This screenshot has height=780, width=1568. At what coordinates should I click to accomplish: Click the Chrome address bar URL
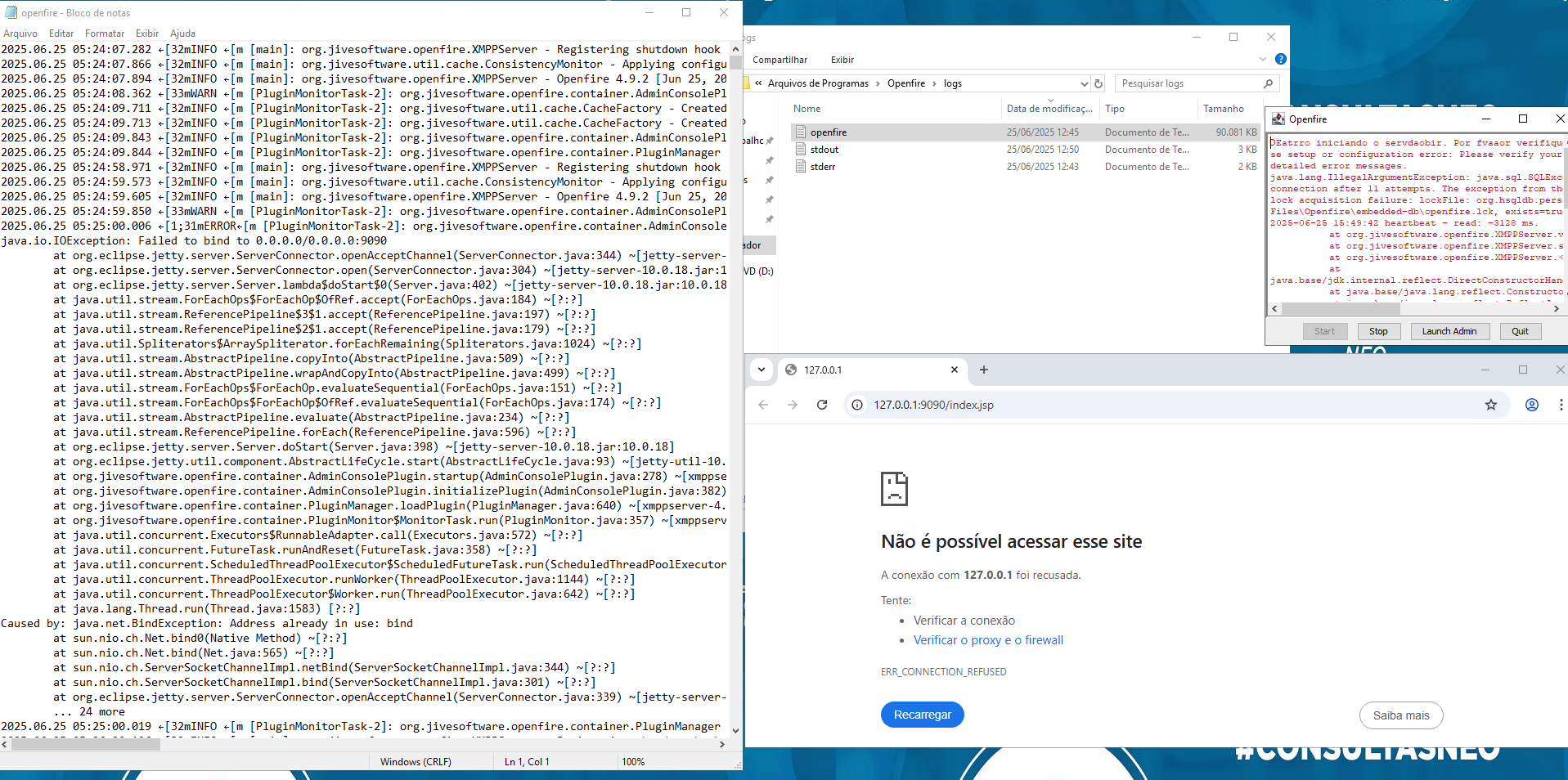(933, 405)
